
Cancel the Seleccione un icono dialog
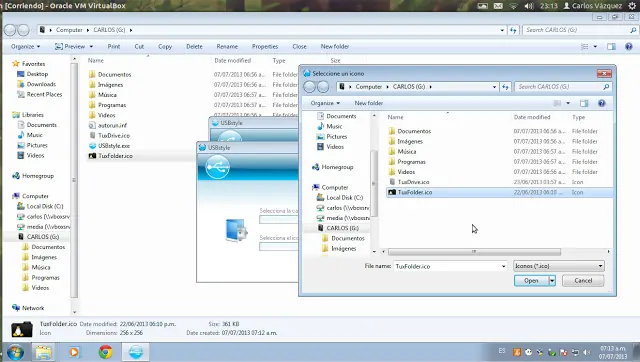coord(583,280)
